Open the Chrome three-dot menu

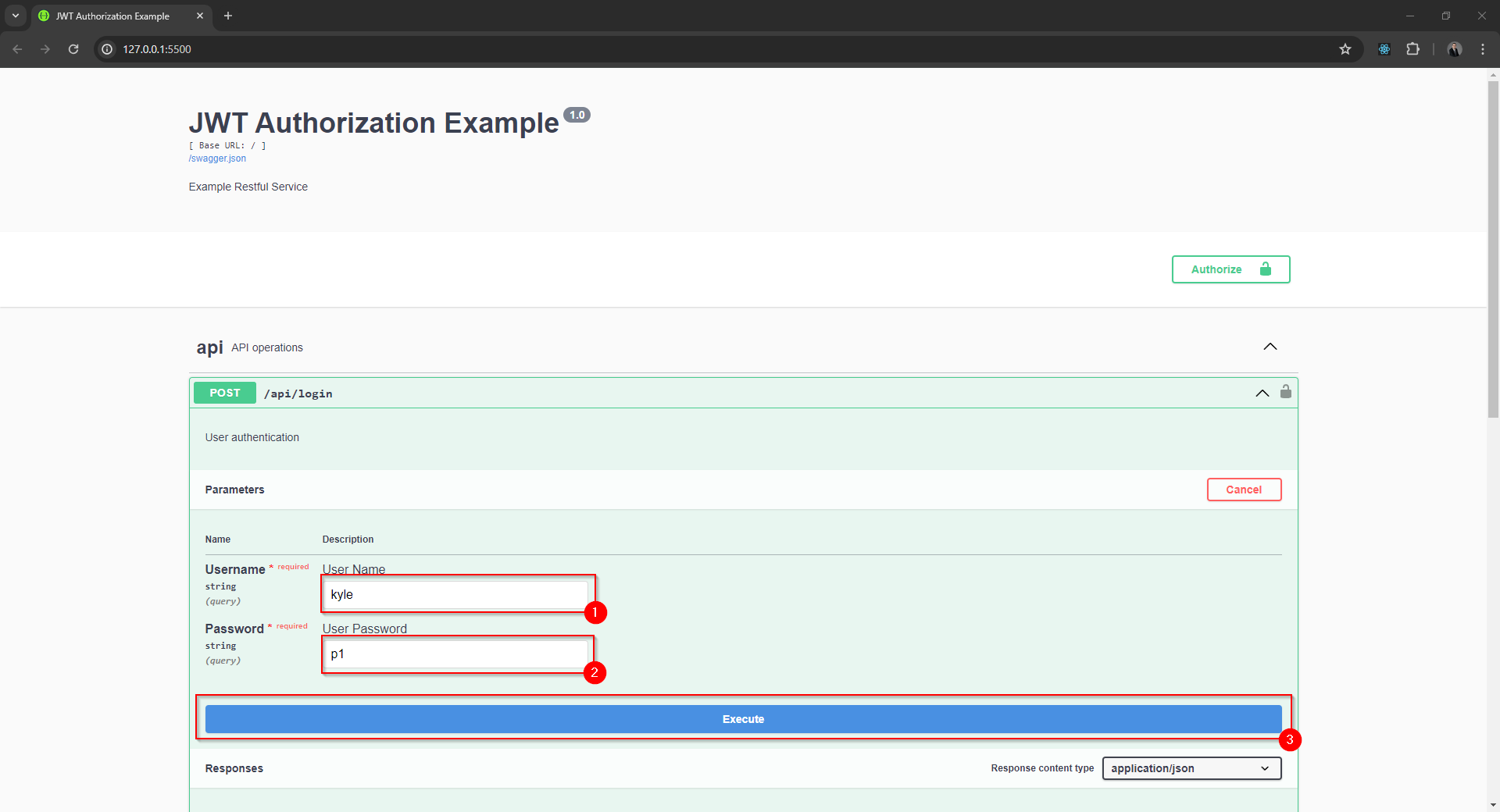(1483, 49)
